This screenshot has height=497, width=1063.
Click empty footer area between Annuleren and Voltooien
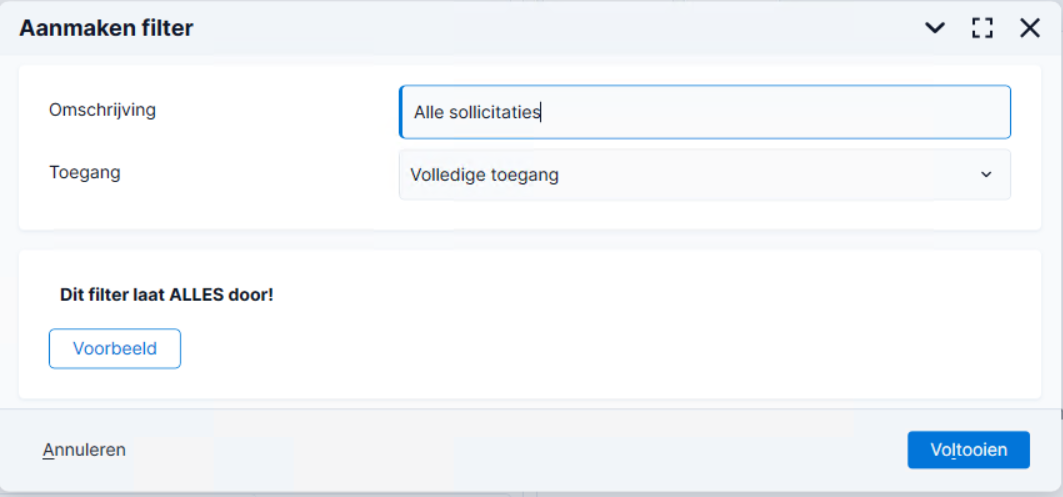click(515, 450)
